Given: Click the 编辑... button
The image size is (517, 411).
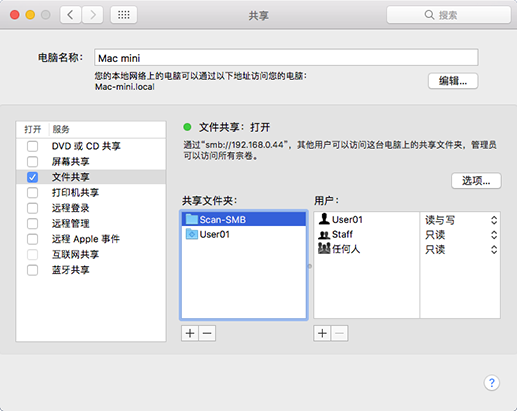Looking at the screenshot, I should click(453, 81).
